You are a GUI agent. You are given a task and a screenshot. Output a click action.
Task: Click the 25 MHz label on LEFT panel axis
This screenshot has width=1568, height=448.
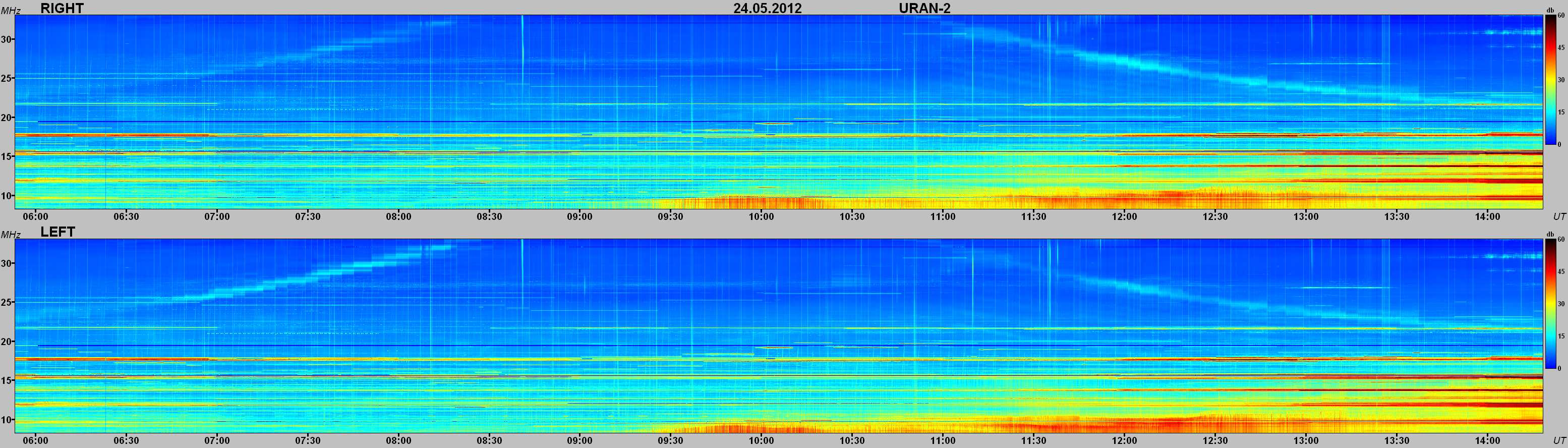point(7,303)
